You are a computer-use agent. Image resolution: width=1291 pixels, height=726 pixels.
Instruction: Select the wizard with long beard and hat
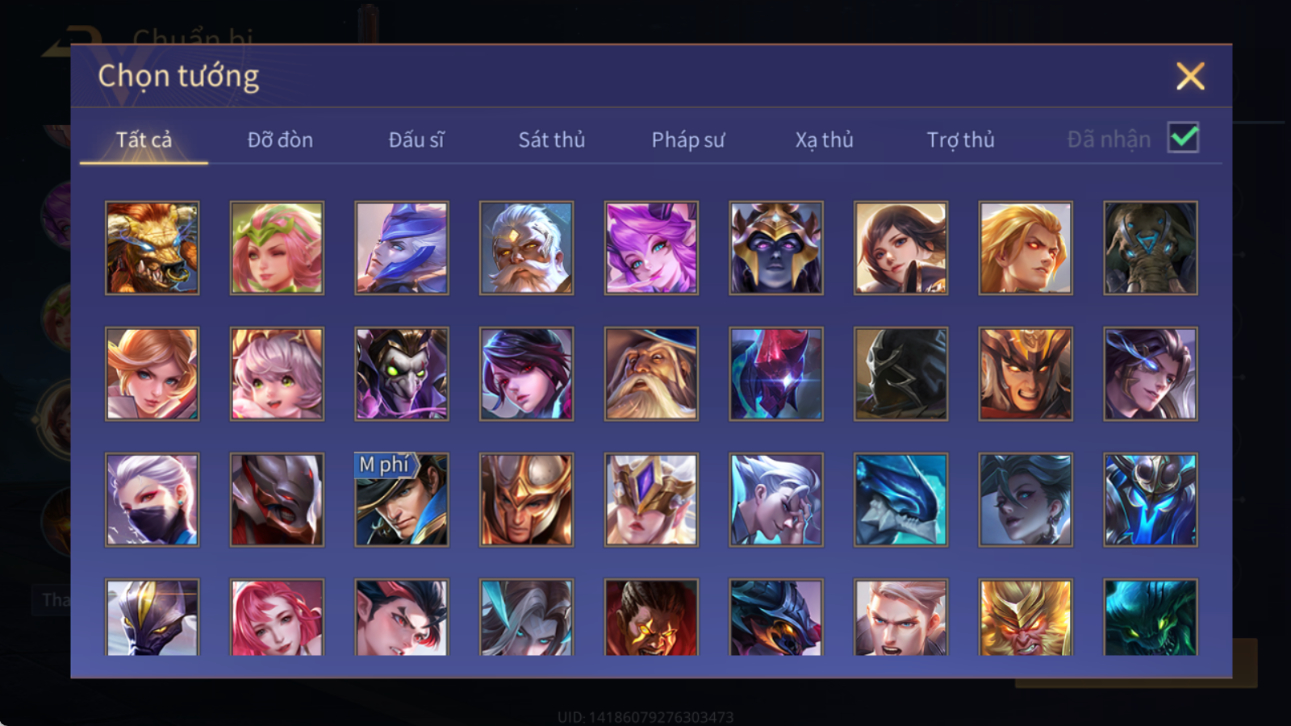(x=651, y=374)
